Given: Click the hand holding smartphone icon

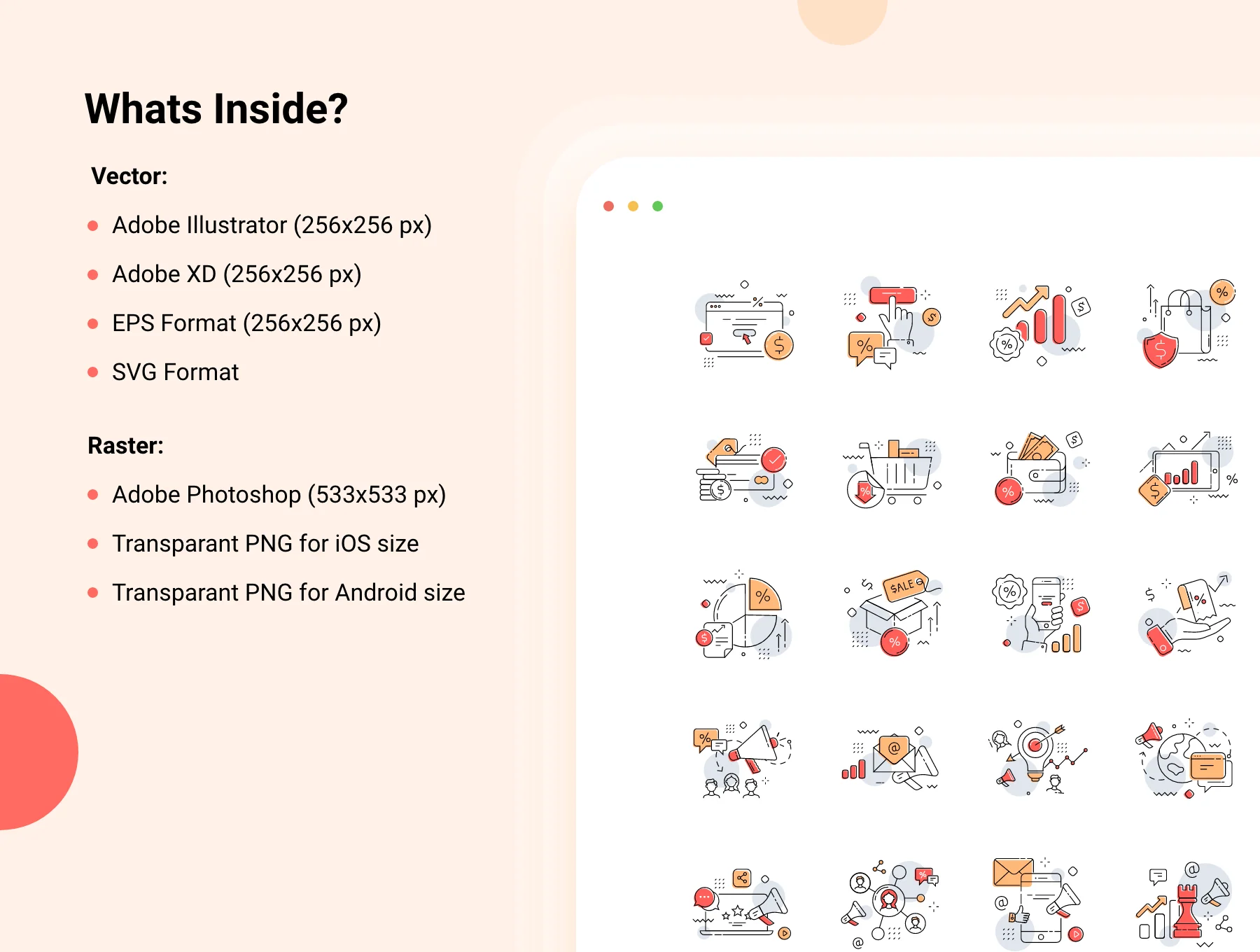Looking at the screenshot, I should tap(1041, 615).
